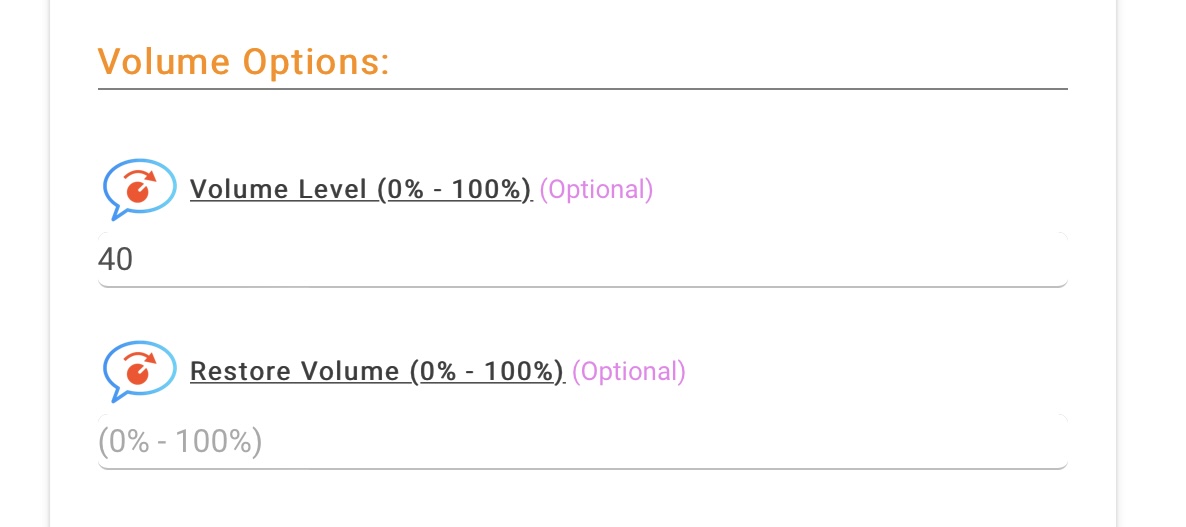Focus the empty Restore Volume input field
The image size is (1186, 527).
pos(582,442)
